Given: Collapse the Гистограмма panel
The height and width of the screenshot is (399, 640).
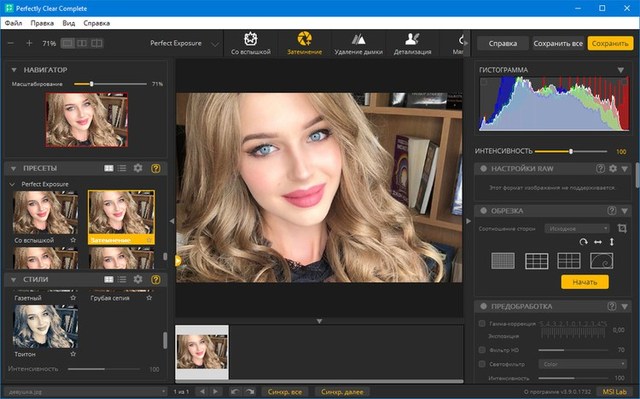Looking at the screenshot, I should click(621, 70).
